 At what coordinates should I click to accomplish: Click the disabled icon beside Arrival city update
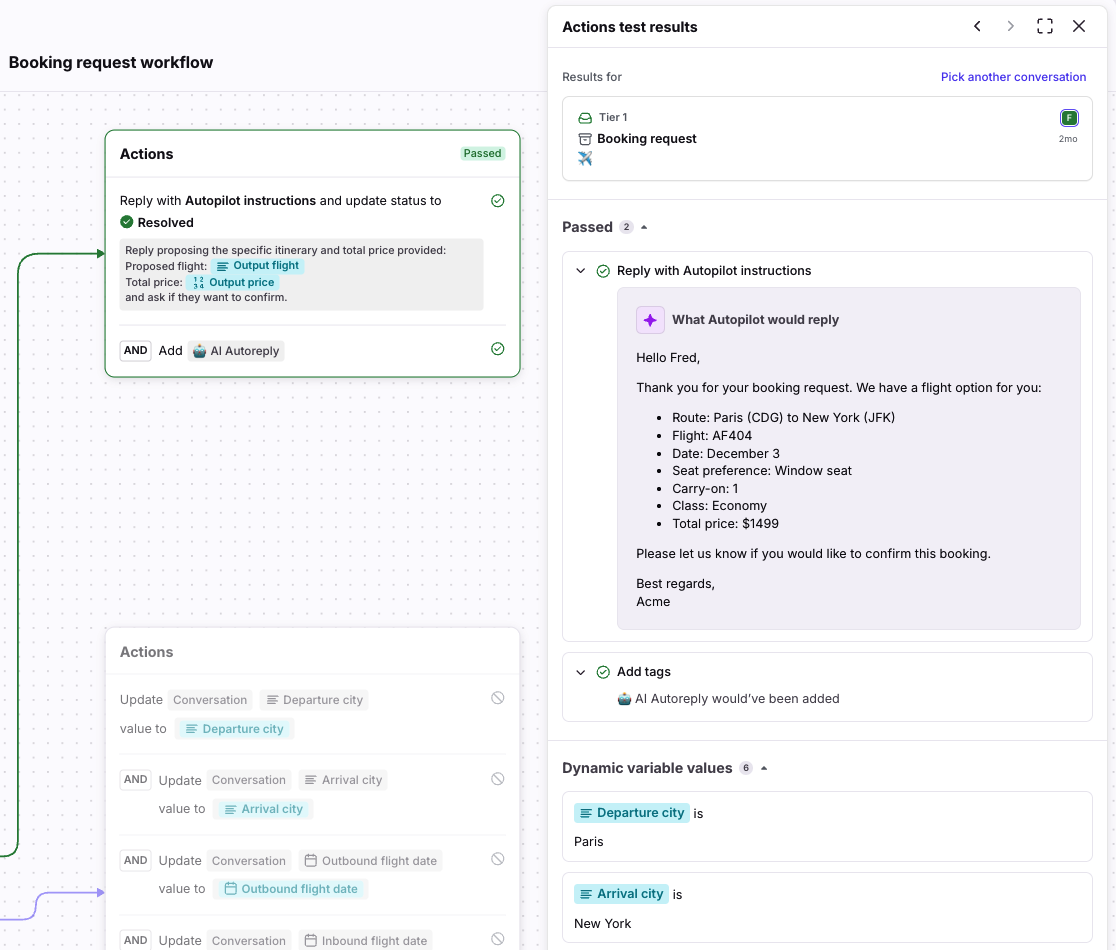[x=497, y=779]
